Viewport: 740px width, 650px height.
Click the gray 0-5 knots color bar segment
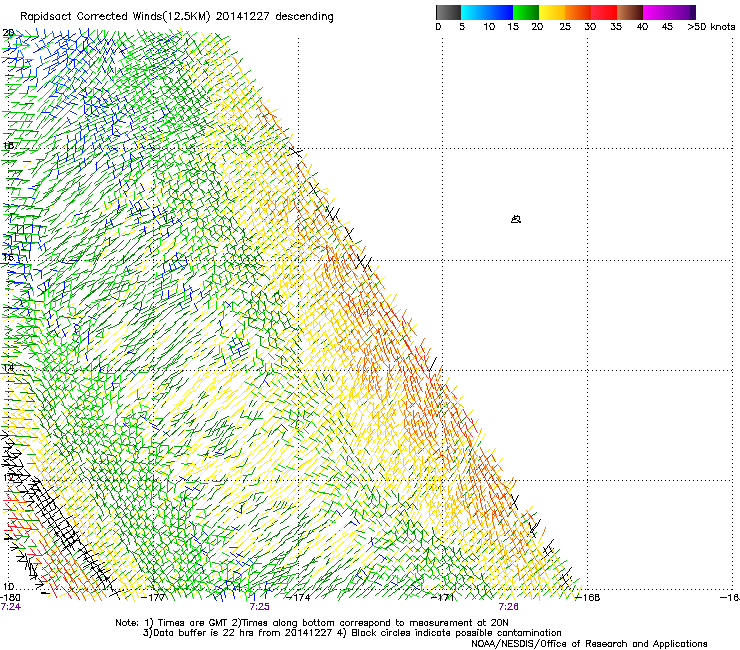[x=448, y=12]
